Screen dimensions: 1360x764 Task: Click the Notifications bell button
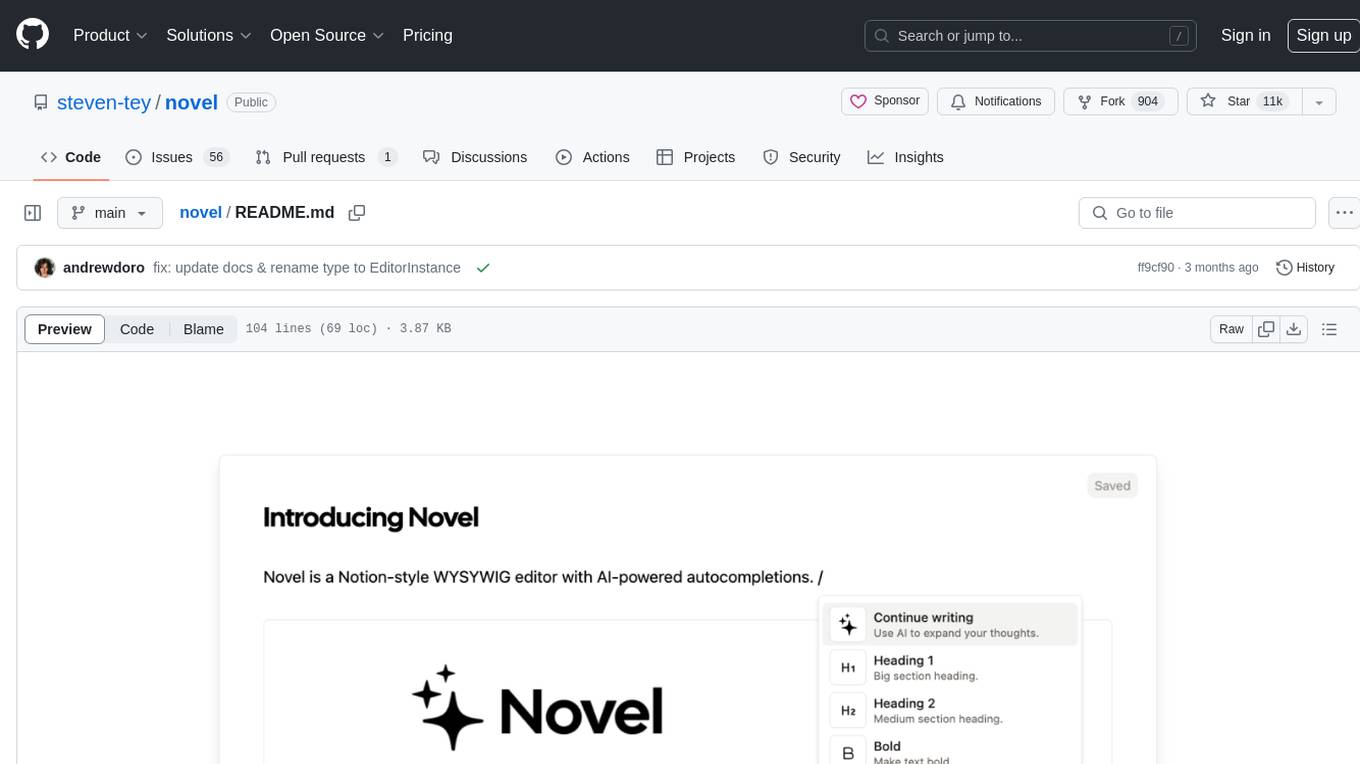click(x=996, y=101)
